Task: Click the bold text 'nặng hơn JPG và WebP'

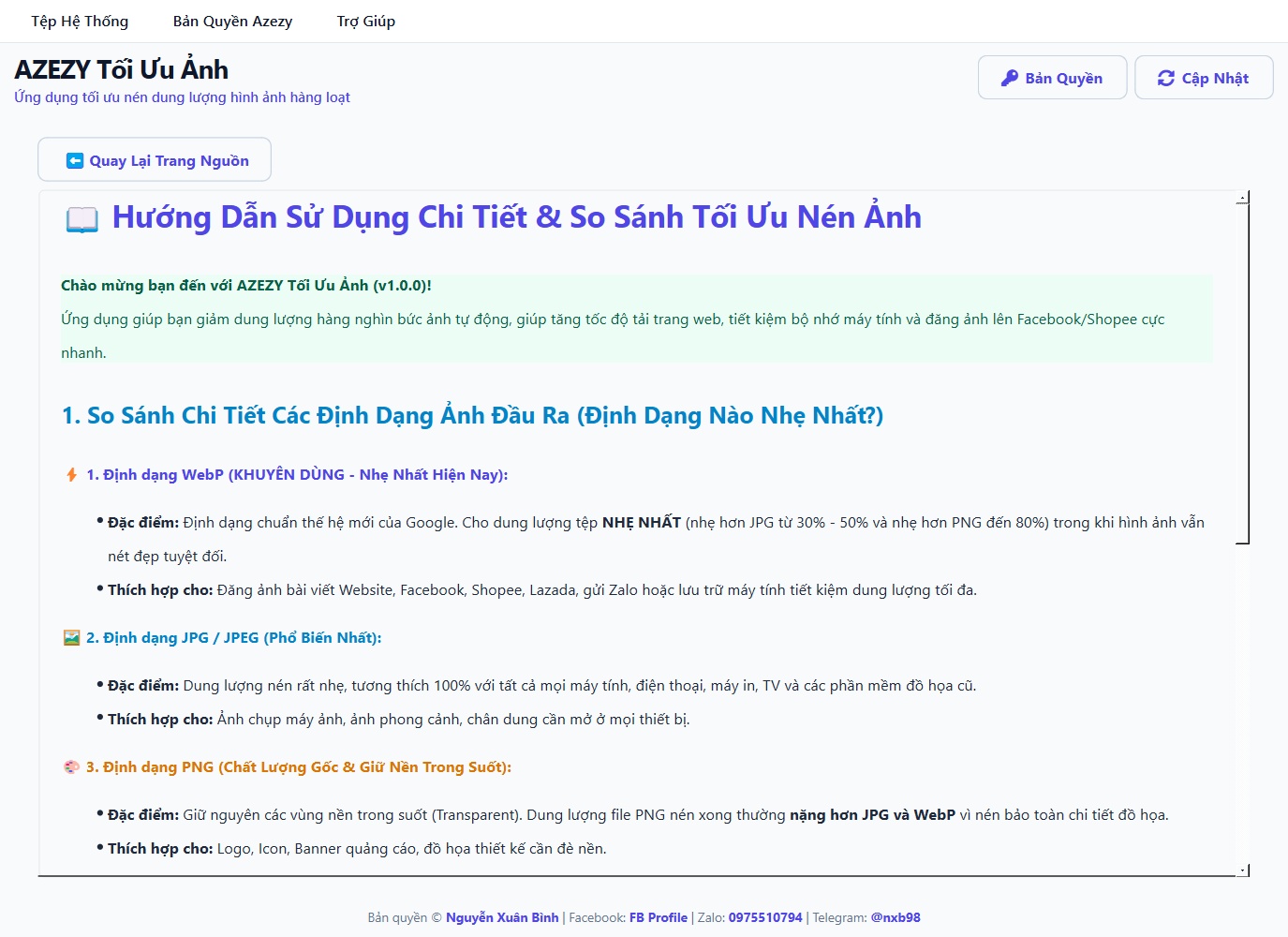Action: click(872, 814)
